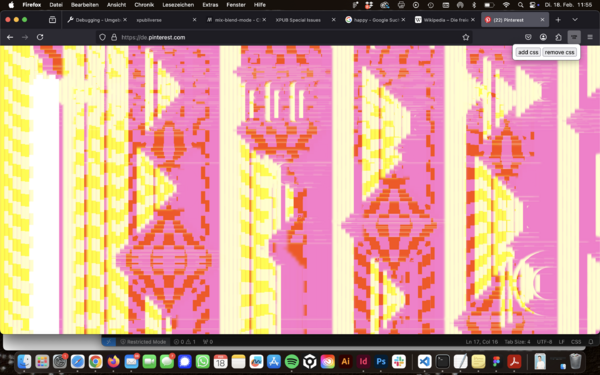Open Spotlight search in menu bar
600x375 pixels.
tap(520, 5)
